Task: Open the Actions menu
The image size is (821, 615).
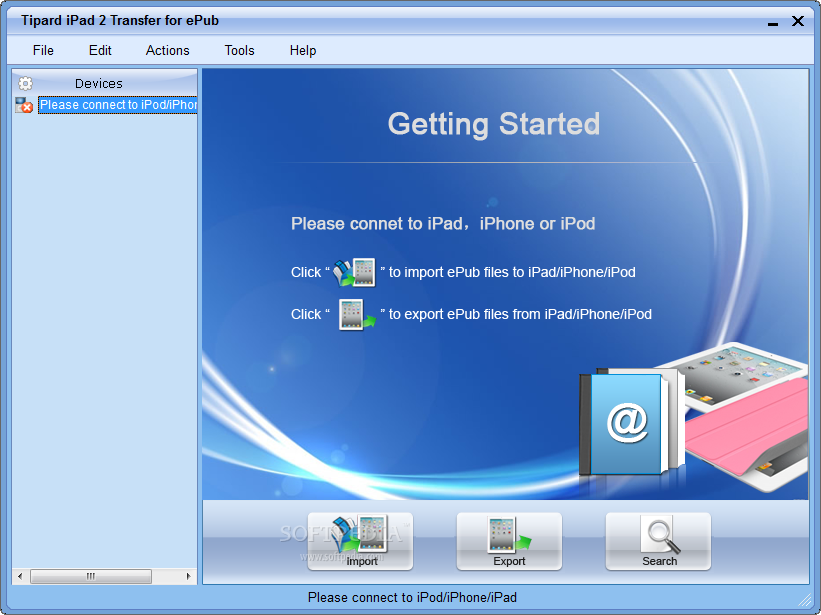Action: pos(168,50)
